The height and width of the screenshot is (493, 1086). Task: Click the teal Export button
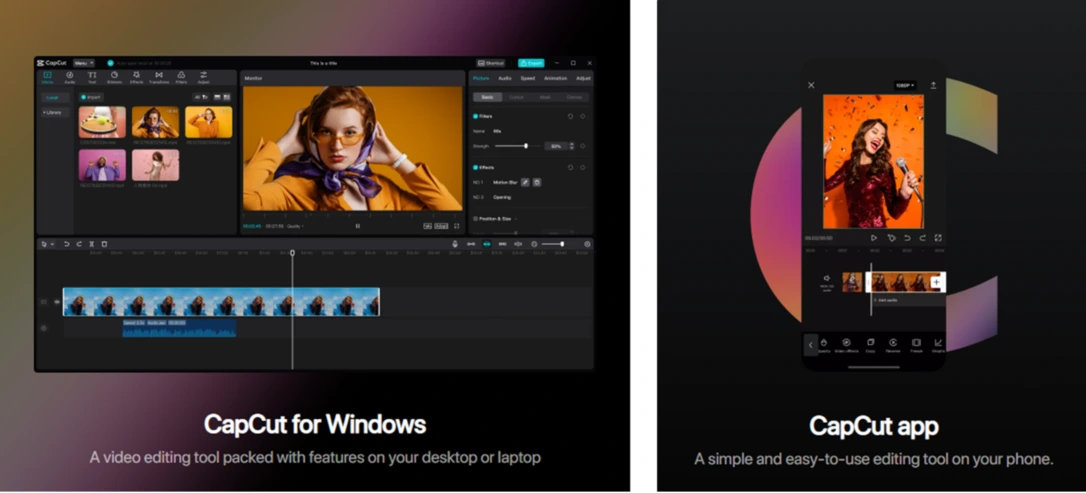(x=531, y=63)
